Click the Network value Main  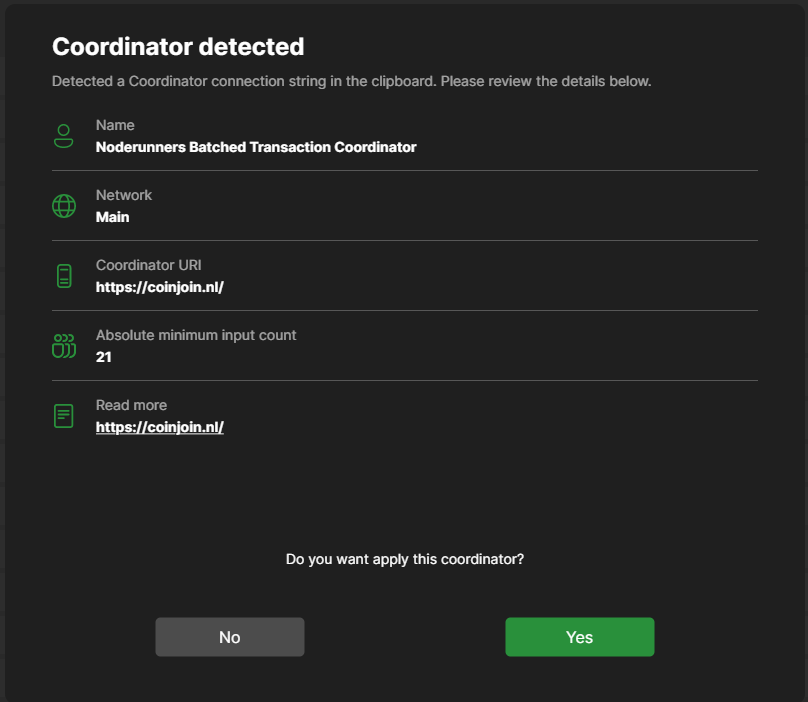click(112, 217)
